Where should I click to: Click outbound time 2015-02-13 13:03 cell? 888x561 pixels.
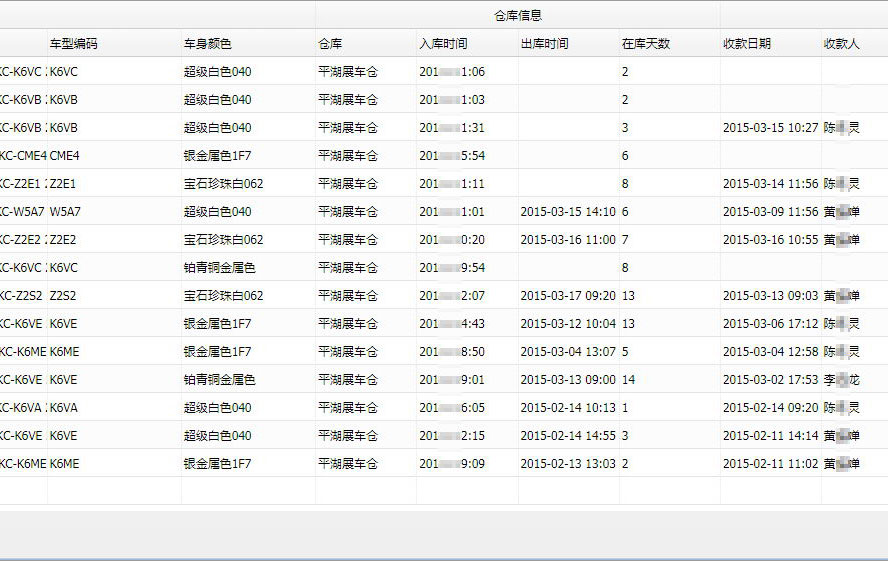567,464
